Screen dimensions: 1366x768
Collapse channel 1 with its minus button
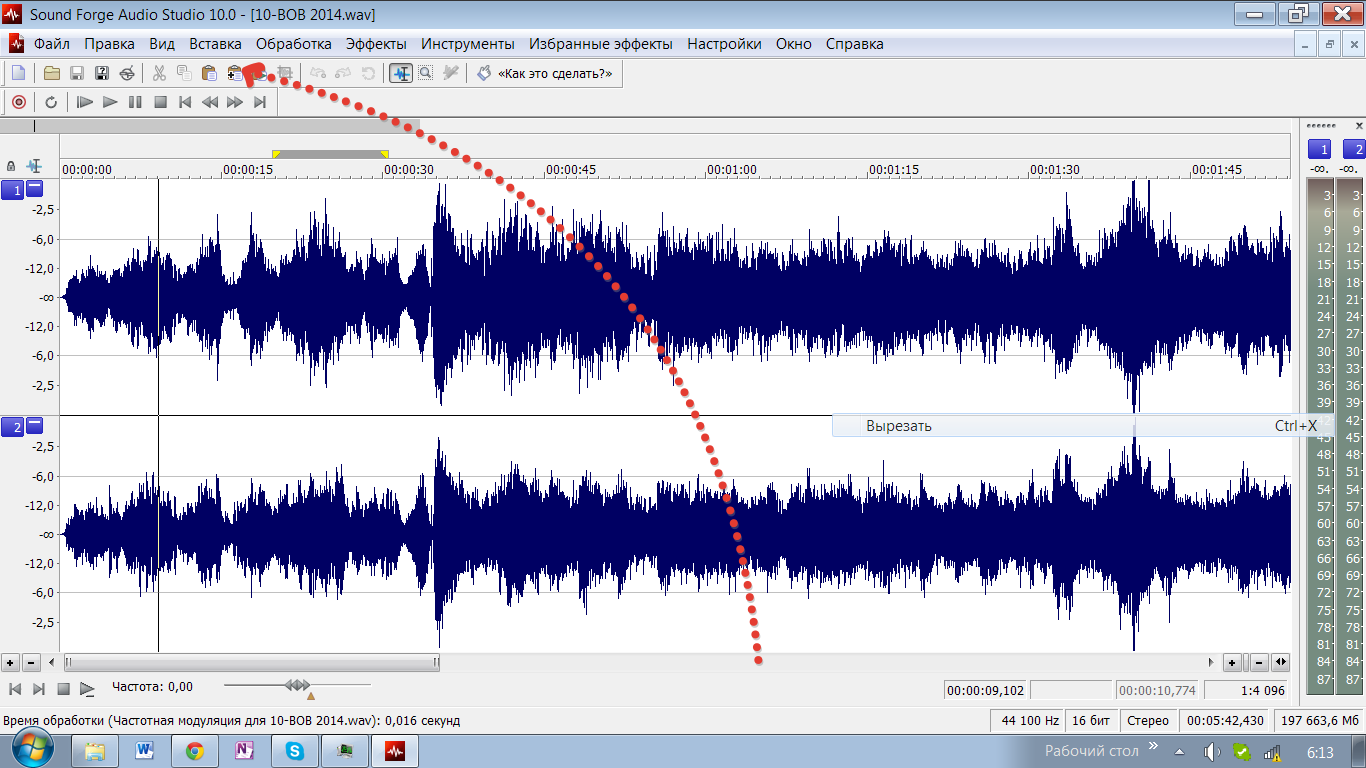35,188
